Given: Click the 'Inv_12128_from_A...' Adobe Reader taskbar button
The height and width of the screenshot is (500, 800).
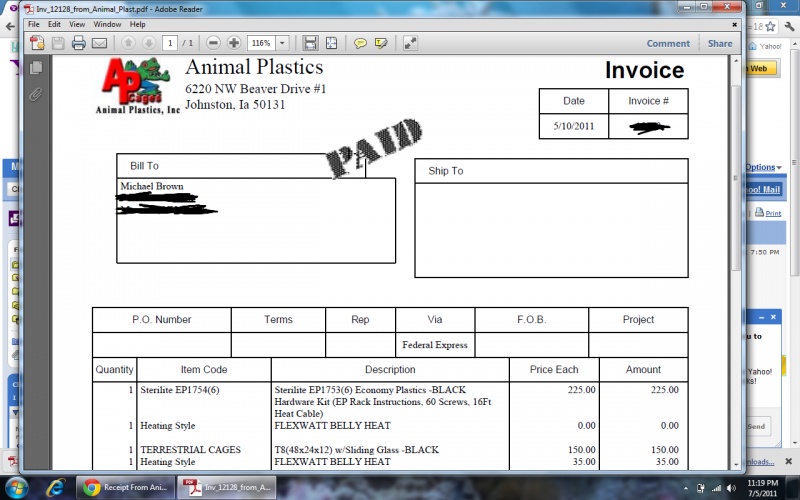Looking at the screenshot, I should (227, 487).
